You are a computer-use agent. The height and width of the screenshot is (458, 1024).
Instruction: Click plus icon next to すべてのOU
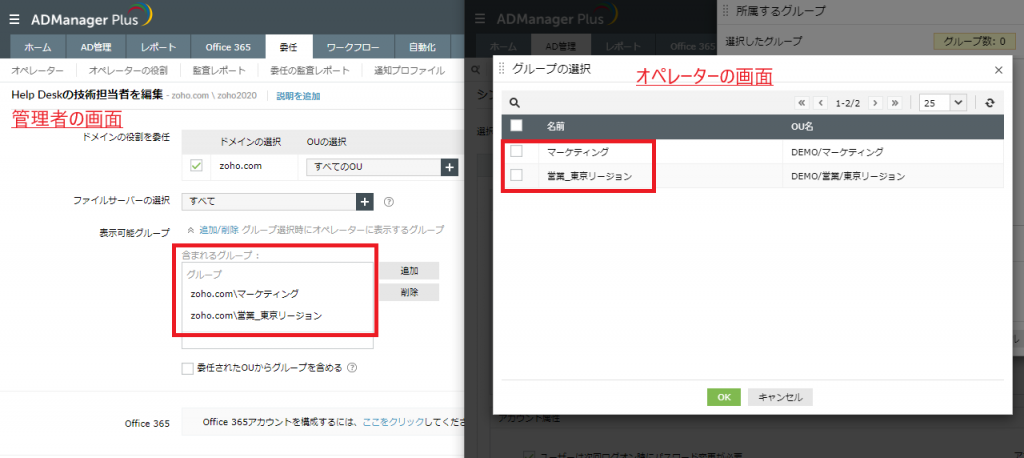tap(449, 167)
